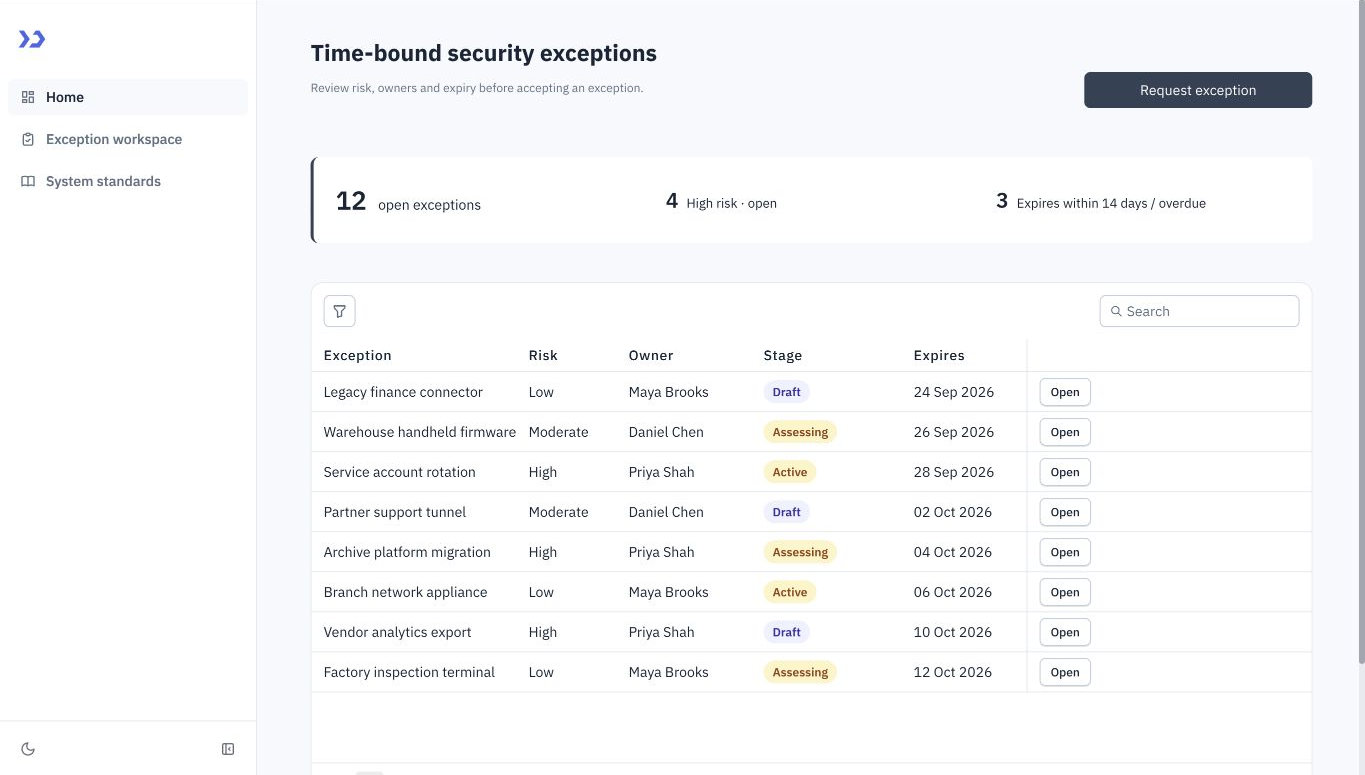Click Assessing badge for Warehouse handheld firmware
The width and height of the screenshot is (1365, 775).
[x=800, y=432]
